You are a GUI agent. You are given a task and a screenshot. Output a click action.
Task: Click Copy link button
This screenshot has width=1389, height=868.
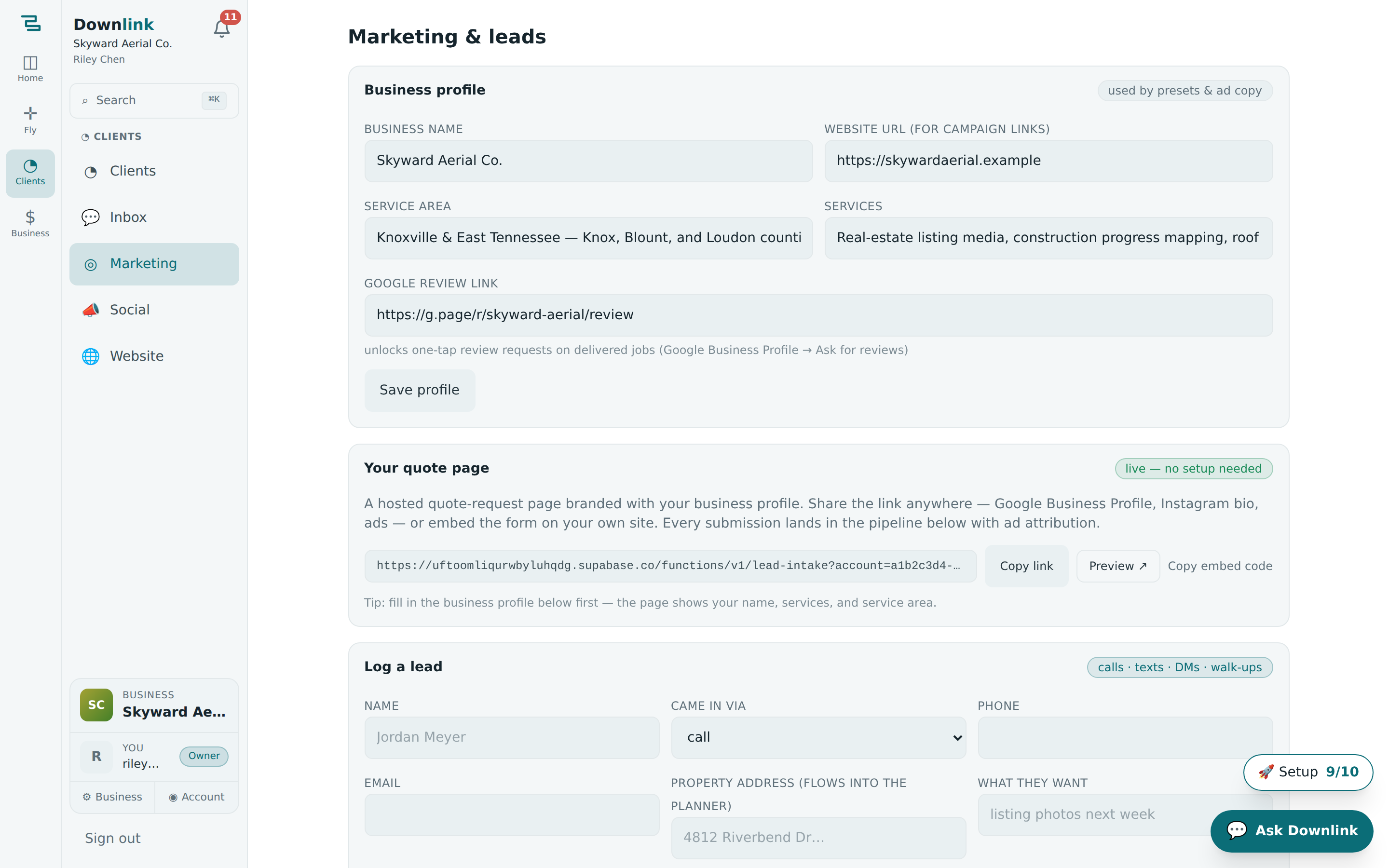point(1026,566)
